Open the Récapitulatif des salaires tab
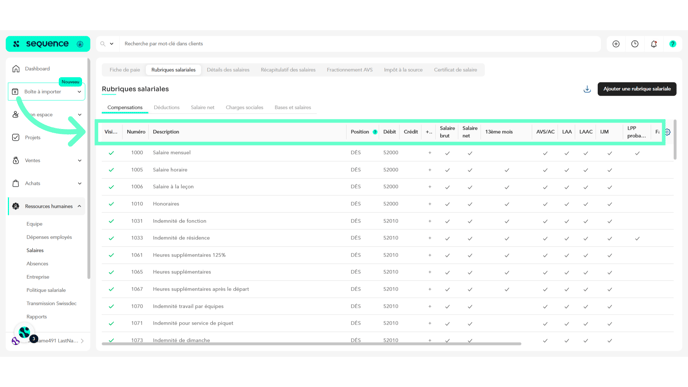Image resolution: width=688 pixels, height=387 pixels. click(x=288, y=70)
